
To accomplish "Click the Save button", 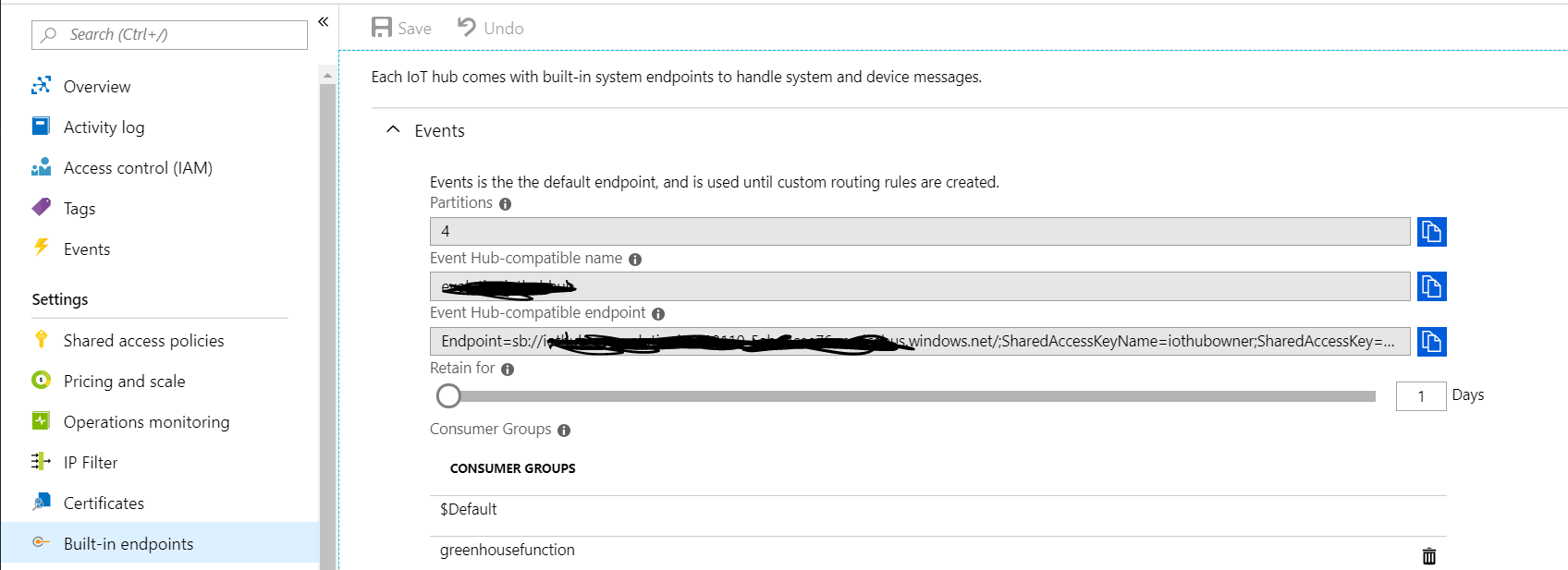I will [401, 28].
